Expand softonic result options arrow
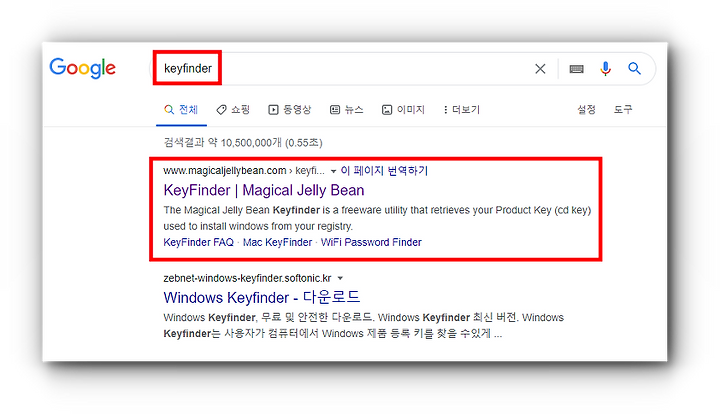 340,279
